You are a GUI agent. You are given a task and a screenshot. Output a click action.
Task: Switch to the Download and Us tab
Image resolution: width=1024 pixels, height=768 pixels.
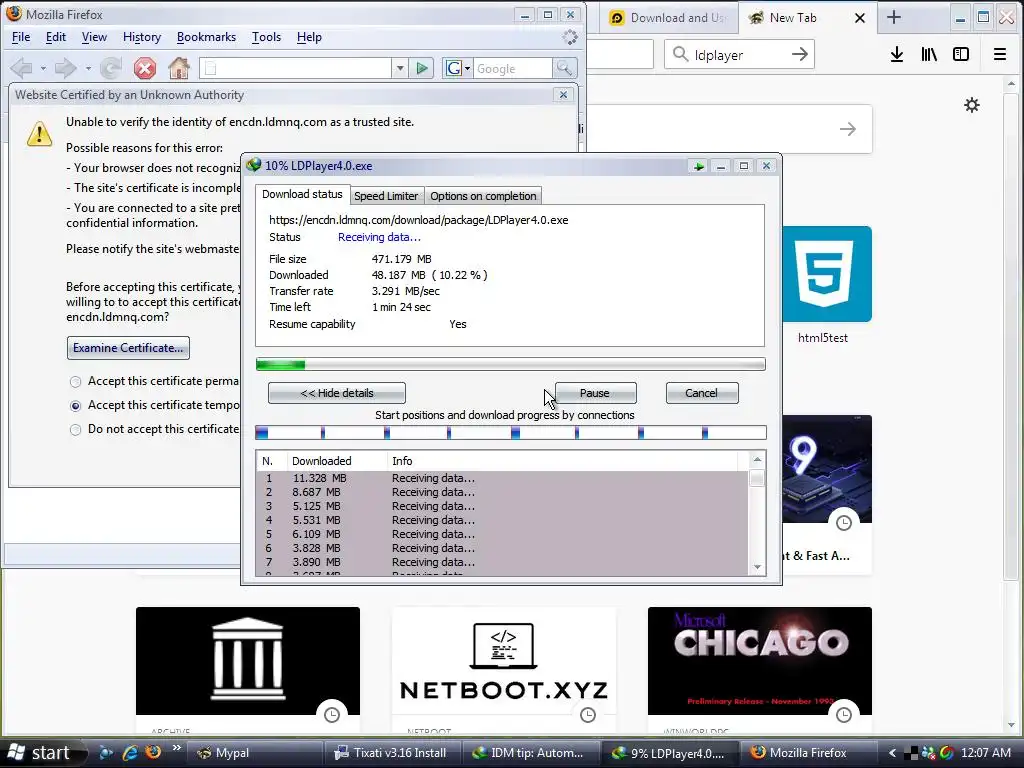[669, 18]
